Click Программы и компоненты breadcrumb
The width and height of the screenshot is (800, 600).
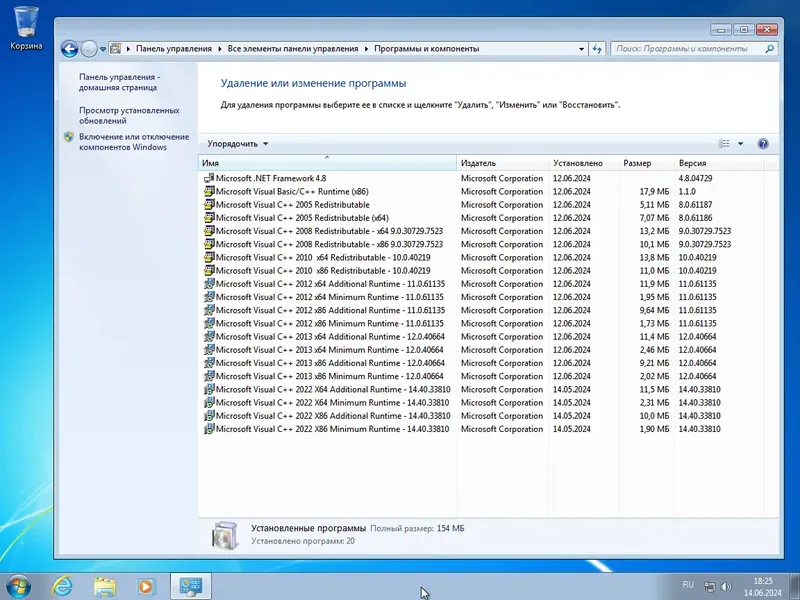[427, 49]
